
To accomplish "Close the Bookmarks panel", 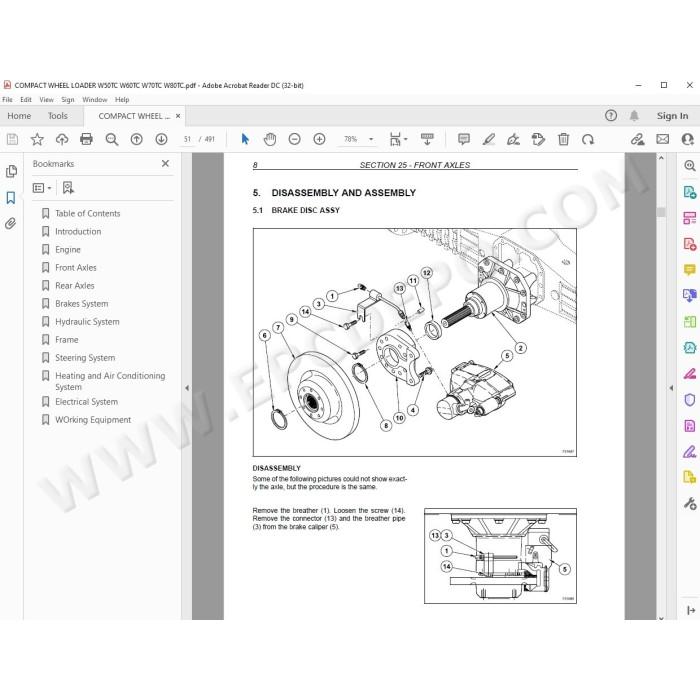I will [x=165, y=163].
